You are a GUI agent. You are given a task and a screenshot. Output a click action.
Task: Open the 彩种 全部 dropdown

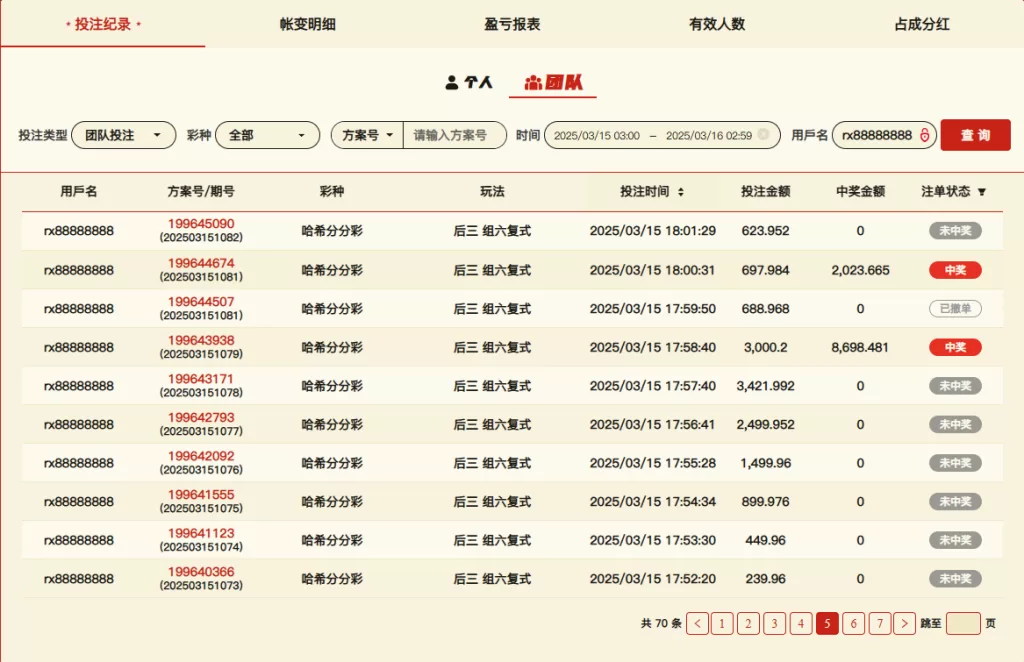click(x=268, y=135)
